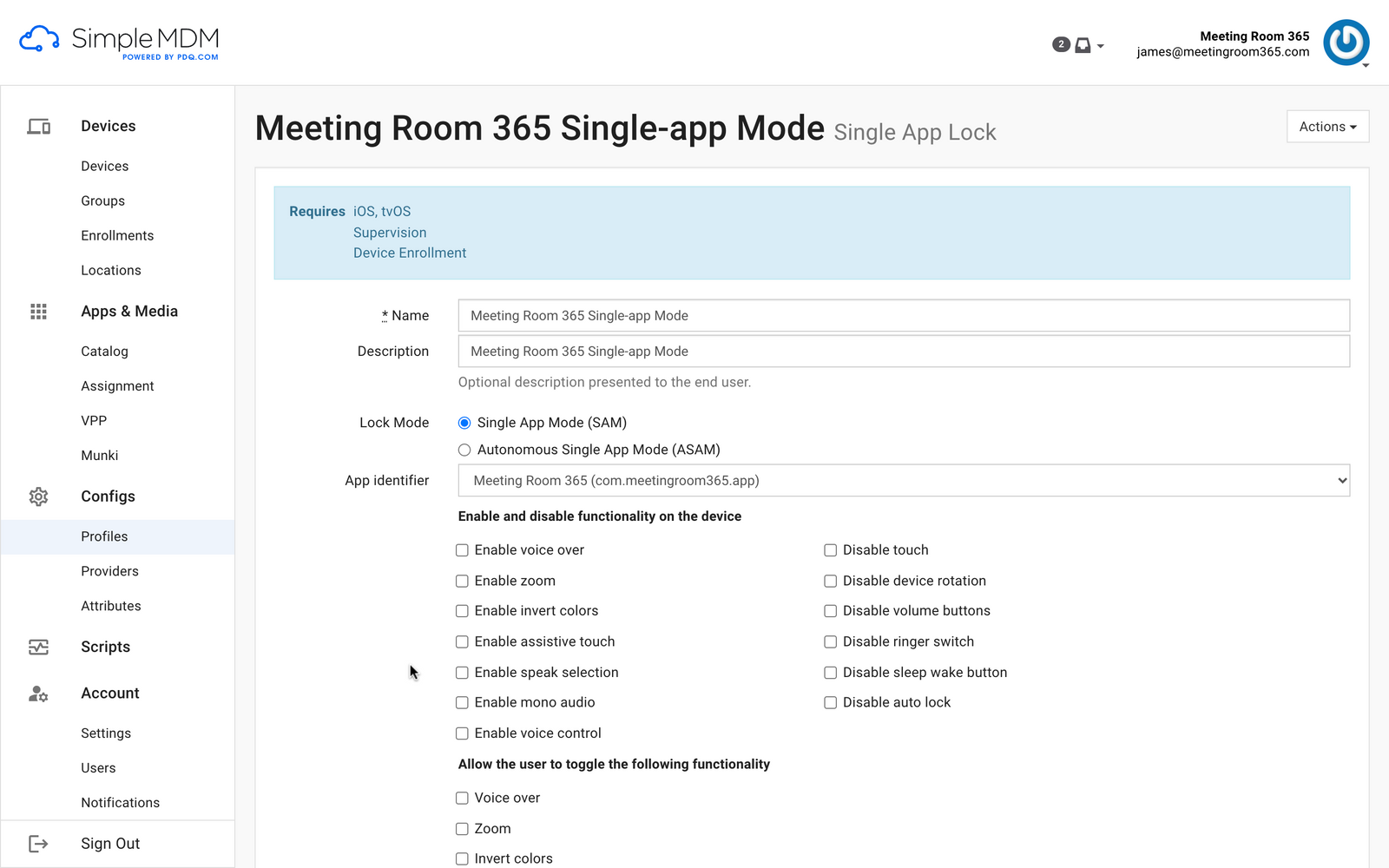This screenshot has width=1389, height=868.
Task: Click the Supervision link
Action: point(389,232)
